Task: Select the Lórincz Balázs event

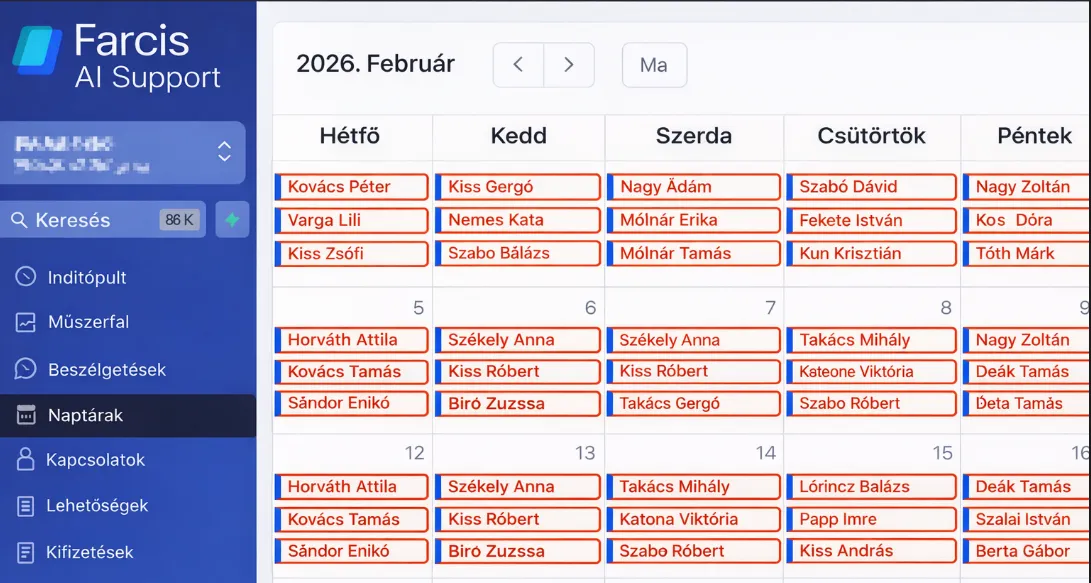Action: (871, 487)
